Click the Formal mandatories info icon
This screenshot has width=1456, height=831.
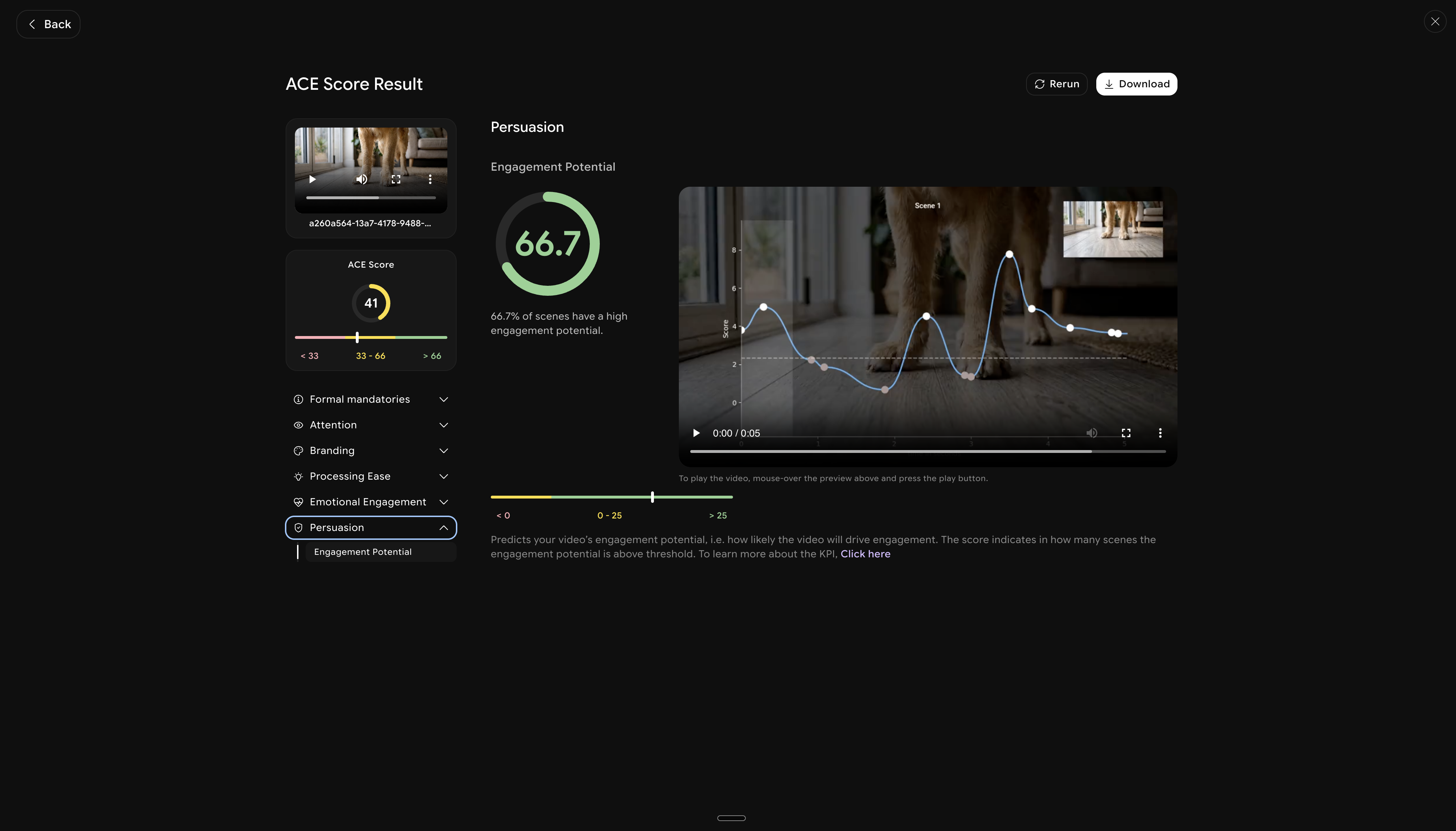pyautogui.click(x=298, y=399)
